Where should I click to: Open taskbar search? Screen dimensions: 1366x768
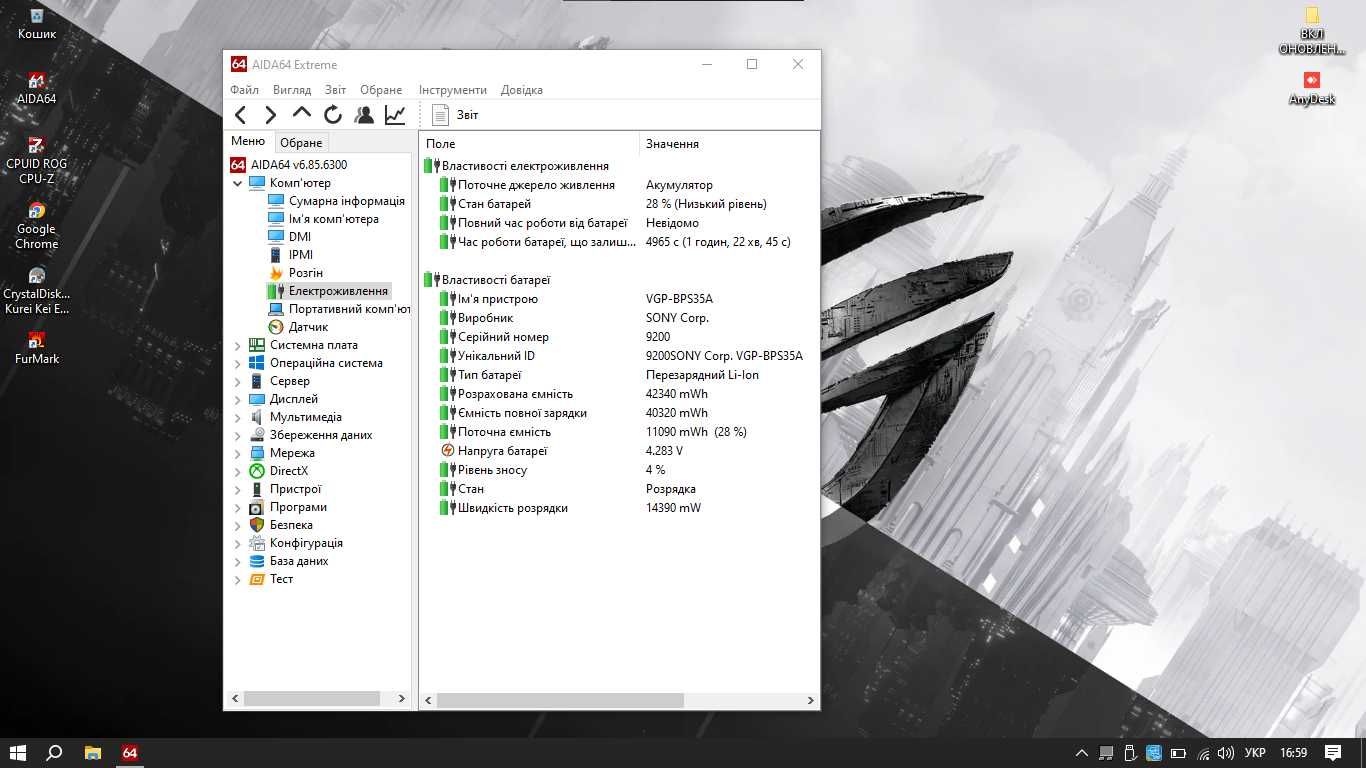(54, 752)
